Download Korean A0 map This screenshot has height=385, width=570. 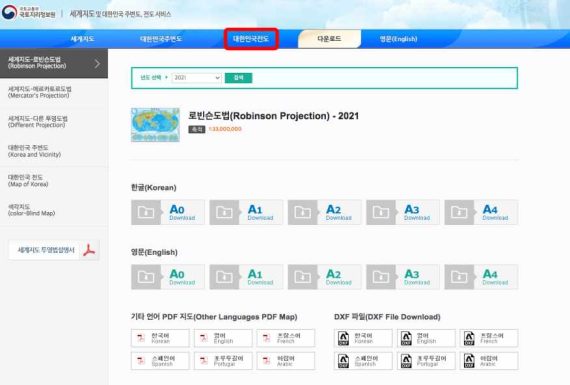(x=168, y=212)
